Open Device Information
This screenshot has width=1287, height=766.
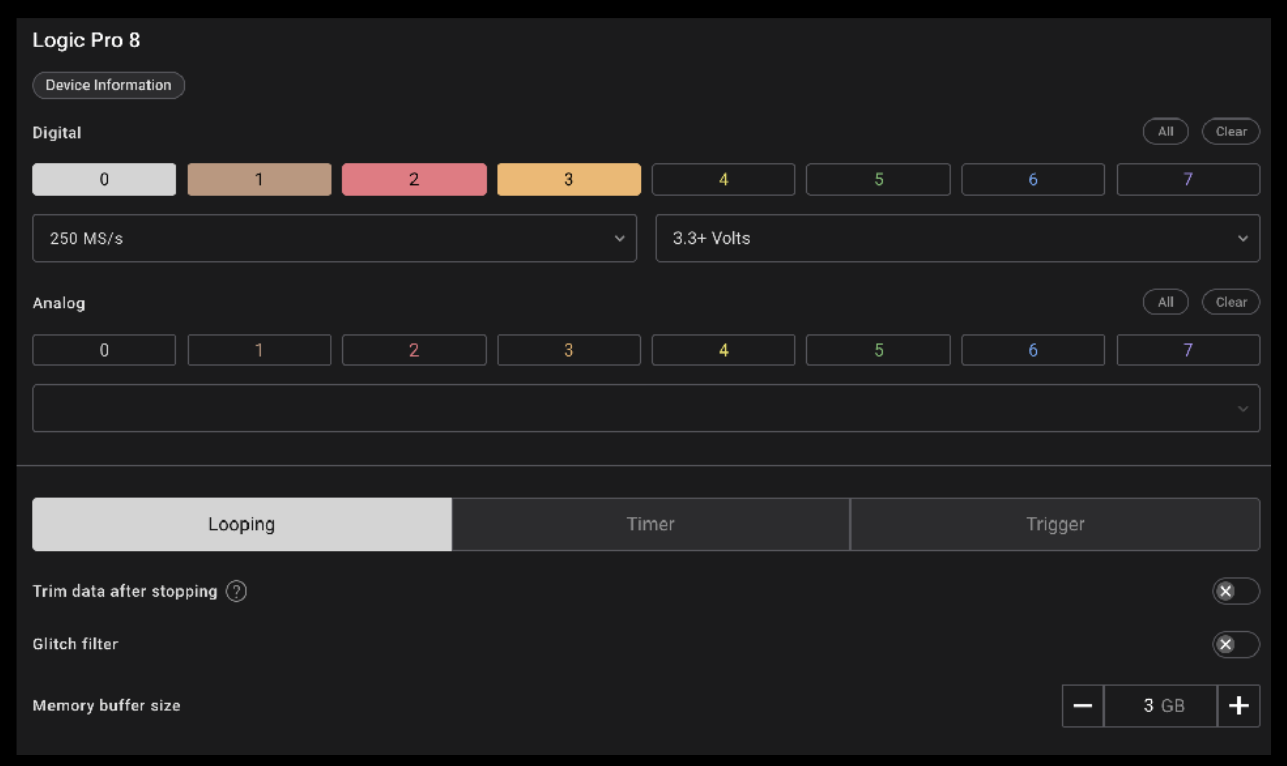point(108,85)
